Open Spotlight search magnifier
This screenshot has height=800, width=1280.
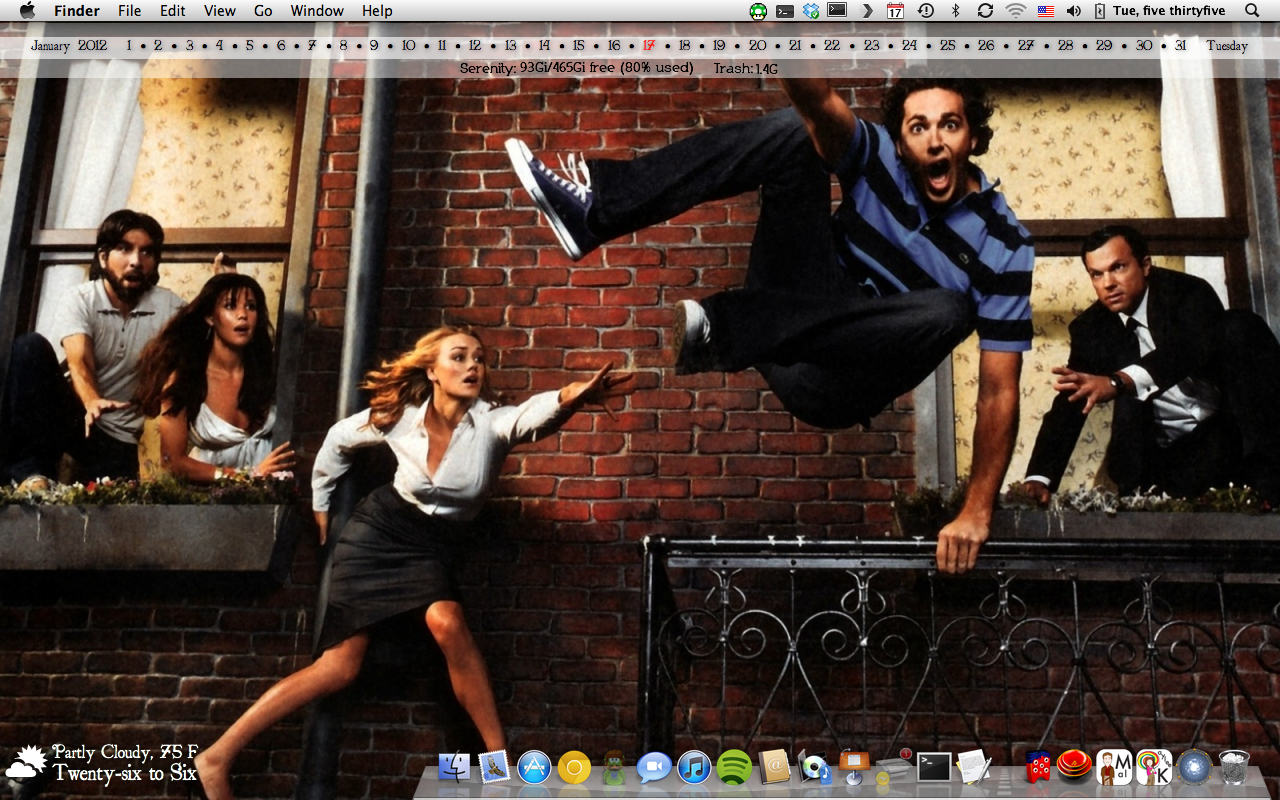click(x=1252, y=11)
